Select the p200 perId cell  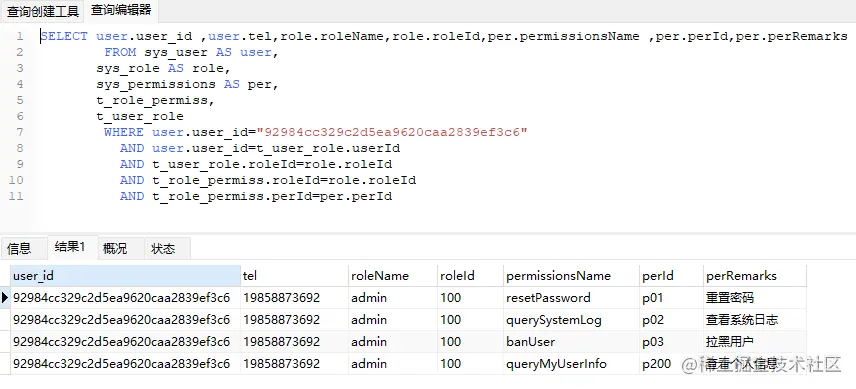[671, 363]
